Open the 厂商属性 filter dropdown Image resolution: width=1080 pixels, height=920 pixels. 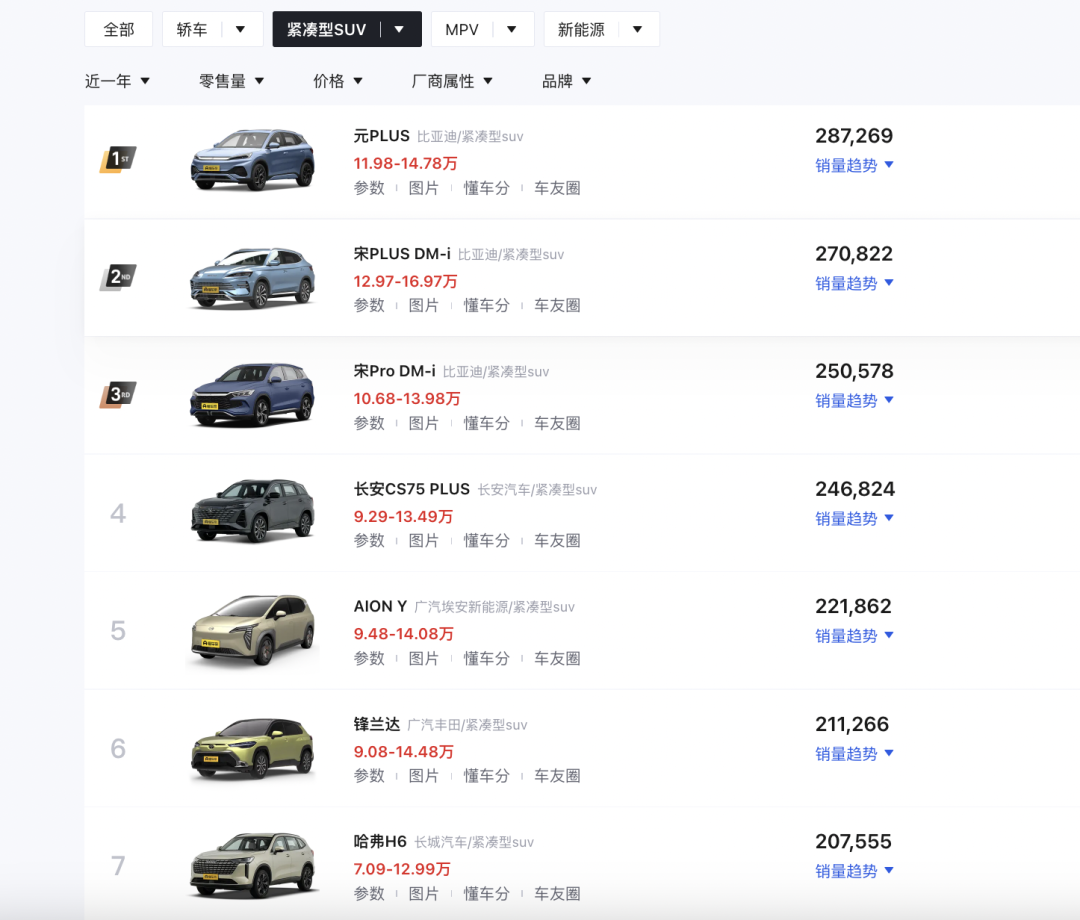[x=452, y=81]
